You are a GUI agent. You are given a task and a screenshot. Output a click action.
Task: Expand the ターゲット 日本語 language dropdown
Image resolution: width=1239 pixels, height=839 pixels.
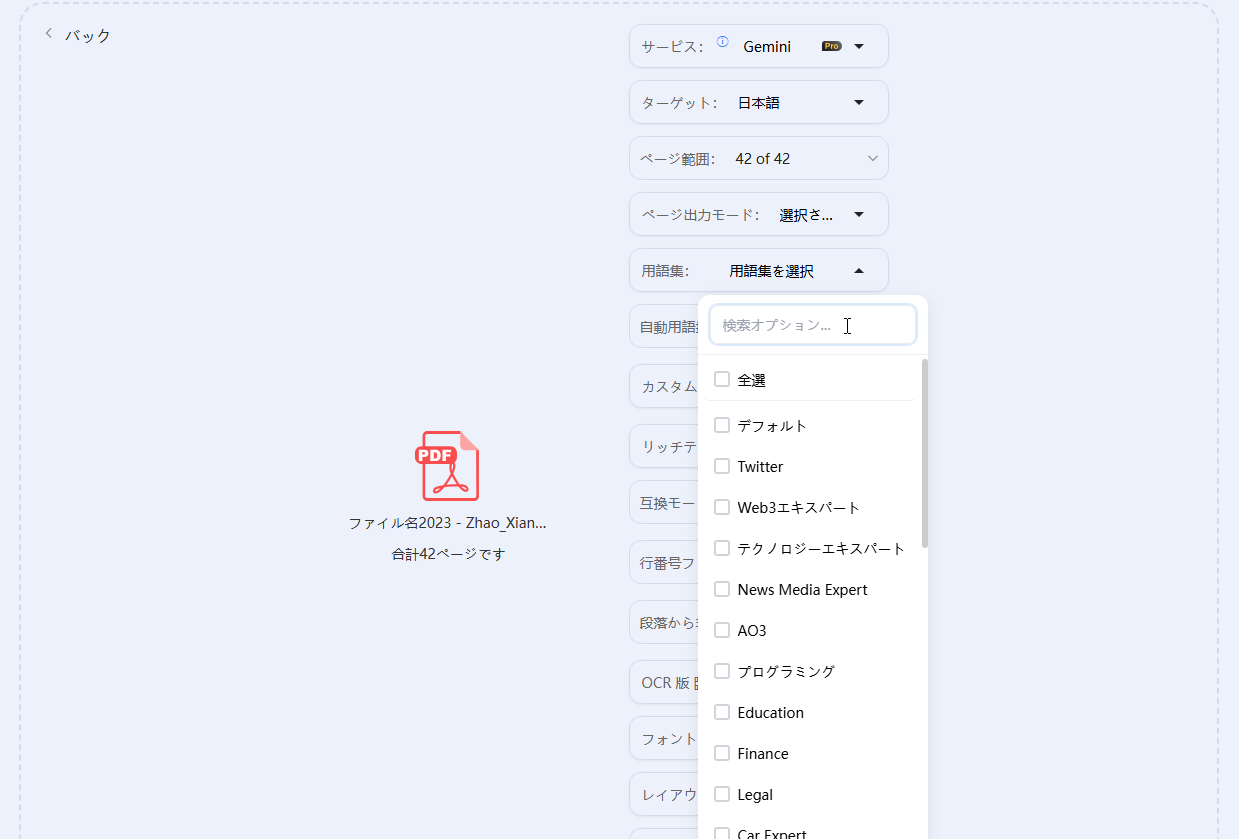(x=858, y=102)
